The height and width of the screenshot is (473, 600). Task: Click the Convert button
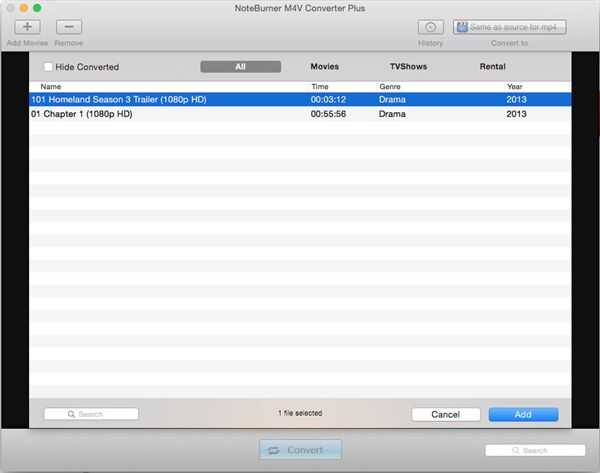click(300, 450)
